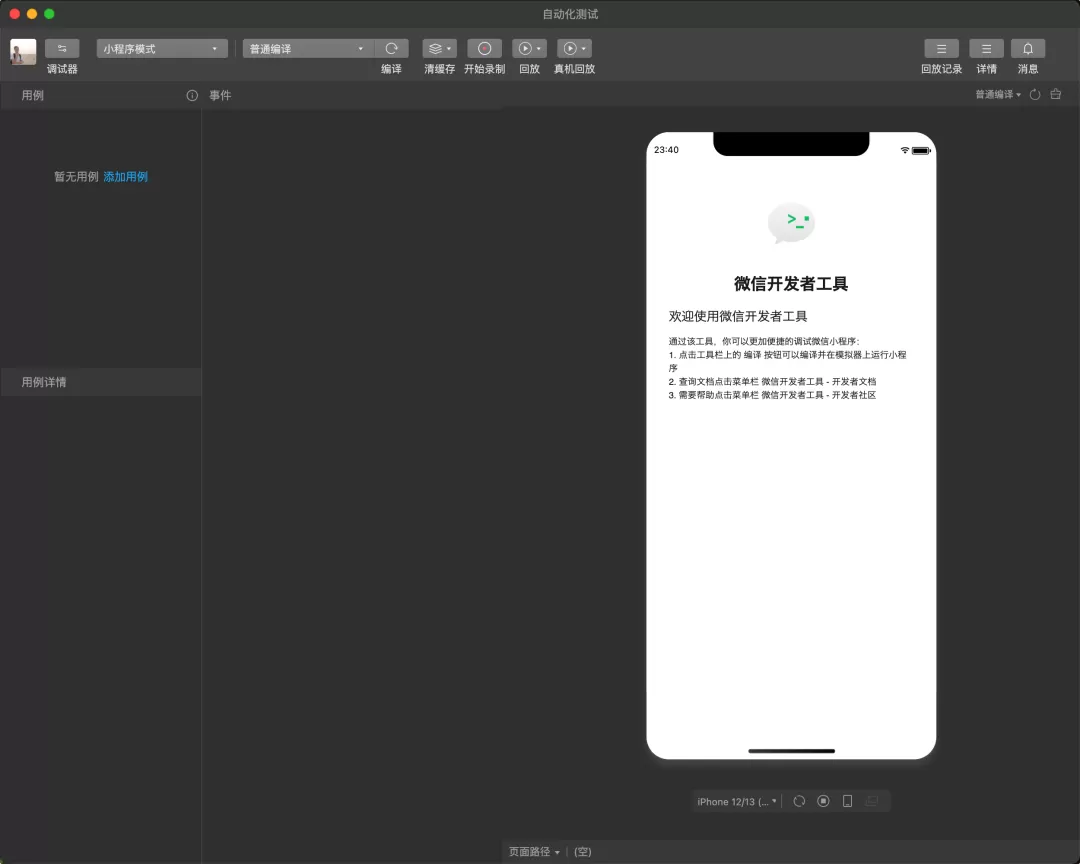Click the simulator rotate/refresh icon

pyautogui.click(x=799, y=801)
